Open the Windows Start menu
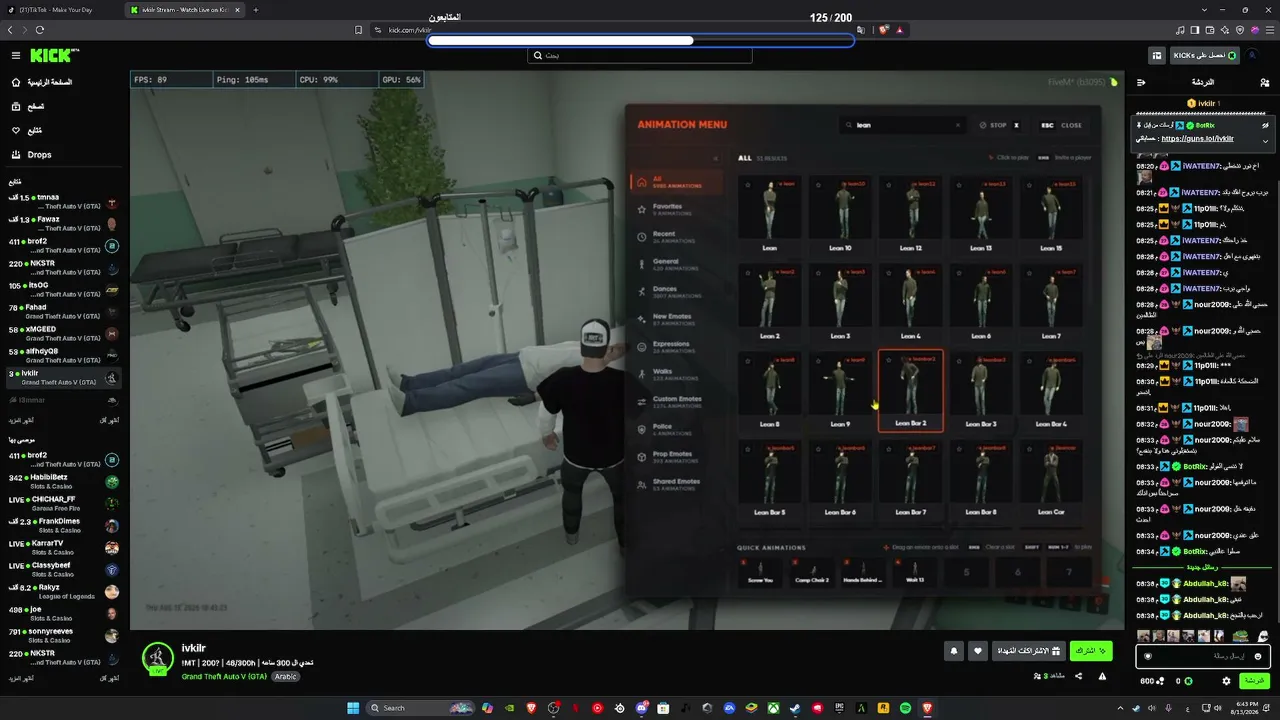 [x=353, y=708]
